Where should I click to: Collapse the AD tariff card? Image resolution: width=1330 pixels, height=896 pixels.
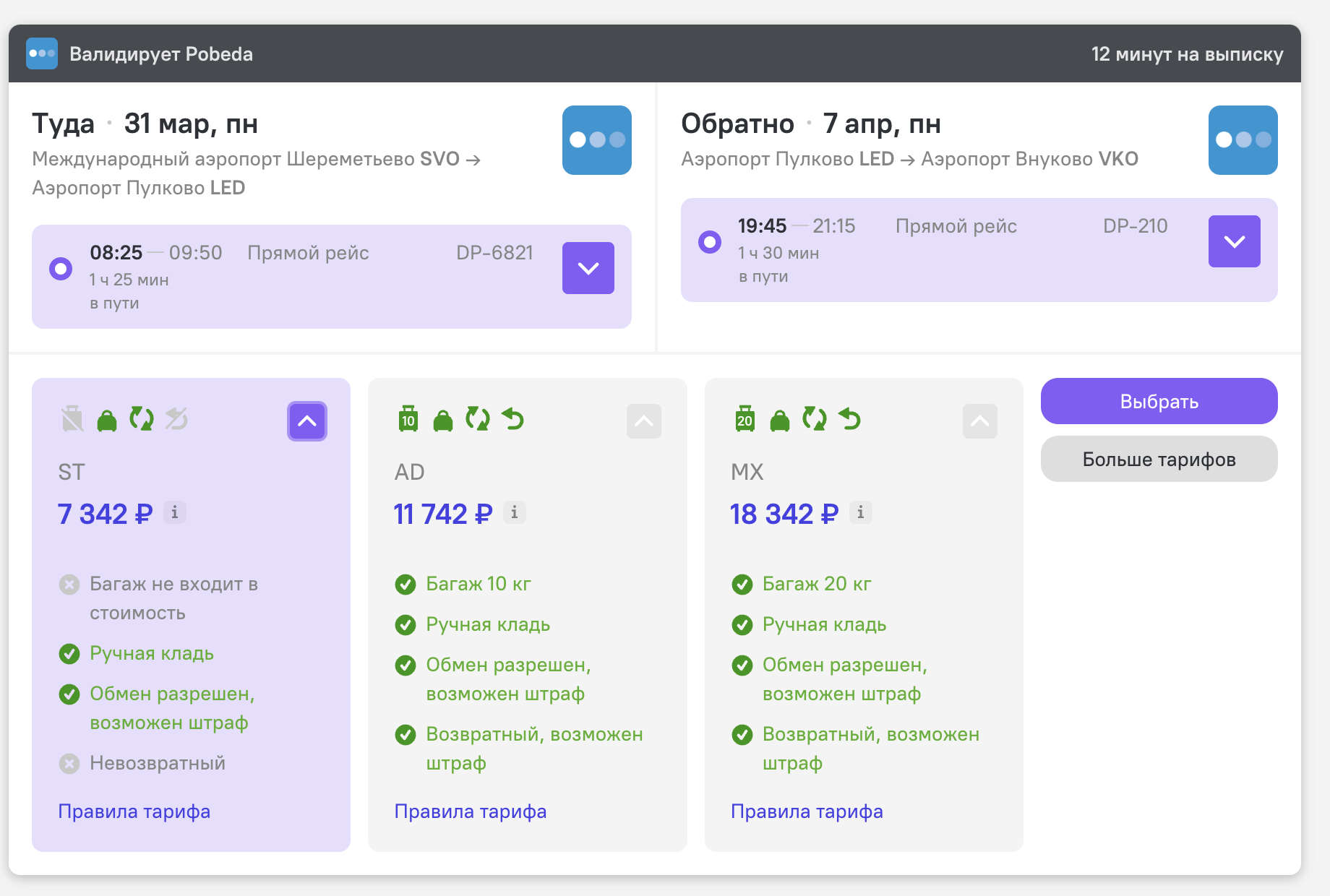(x=644, y=421)
